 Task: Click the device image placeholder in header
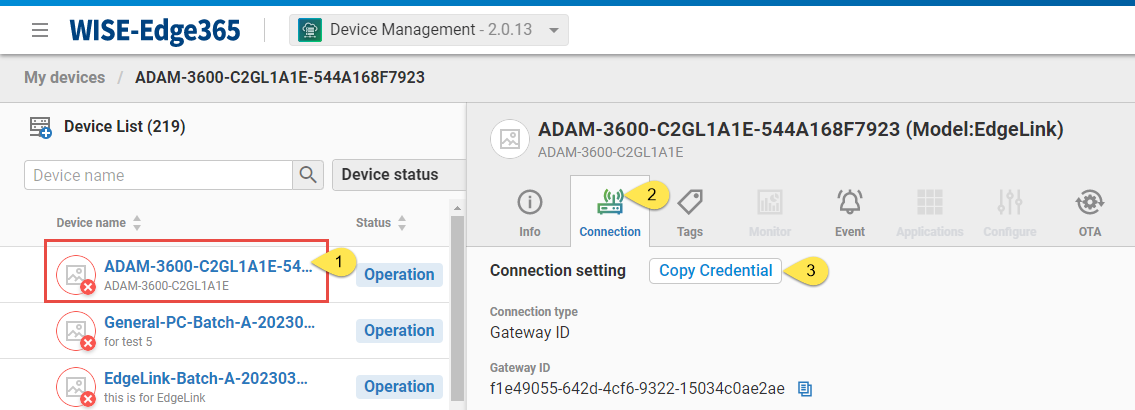pyautogui.click(x=510, y=141)
